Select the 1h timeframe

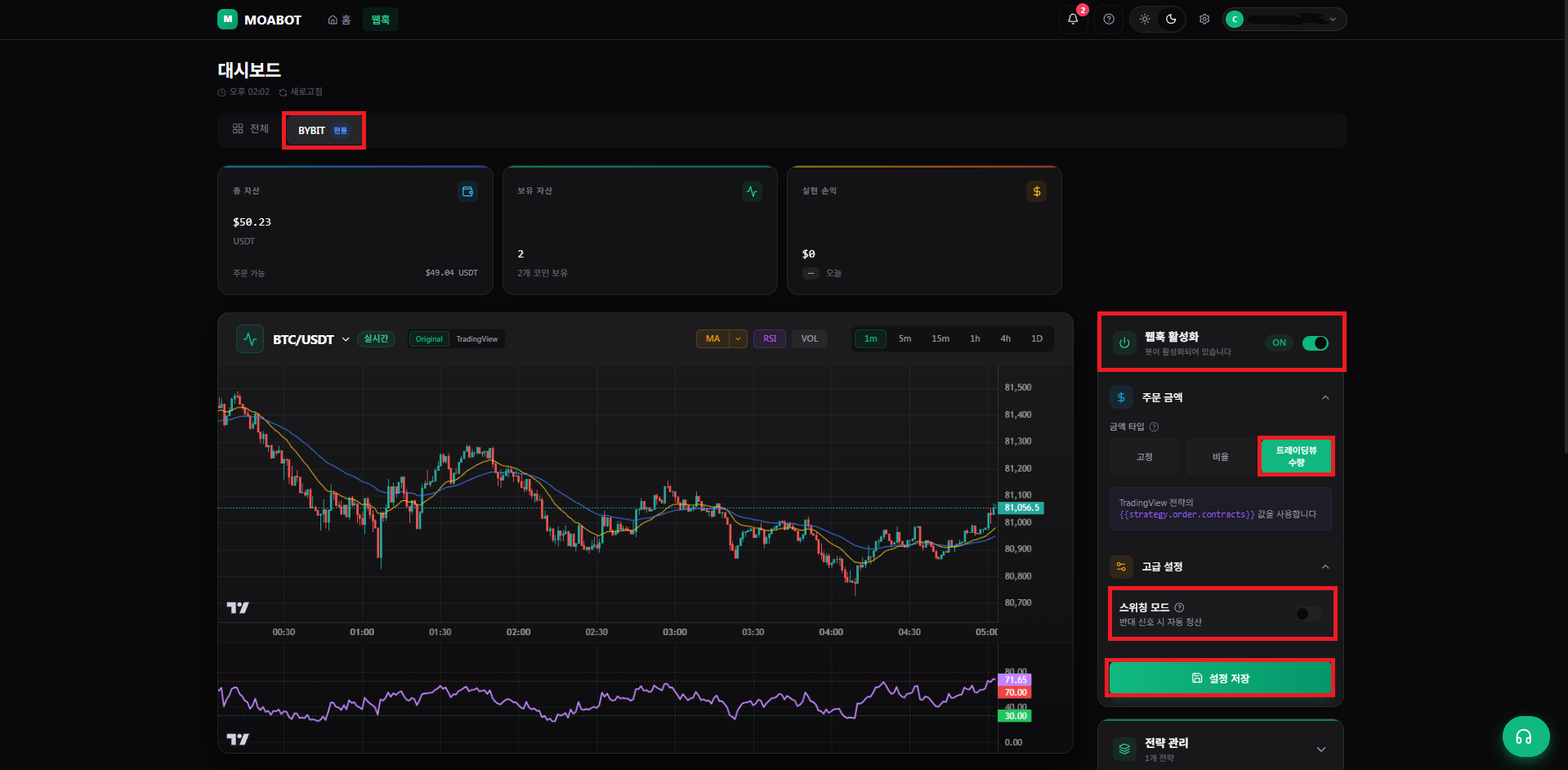pos(975,338)
